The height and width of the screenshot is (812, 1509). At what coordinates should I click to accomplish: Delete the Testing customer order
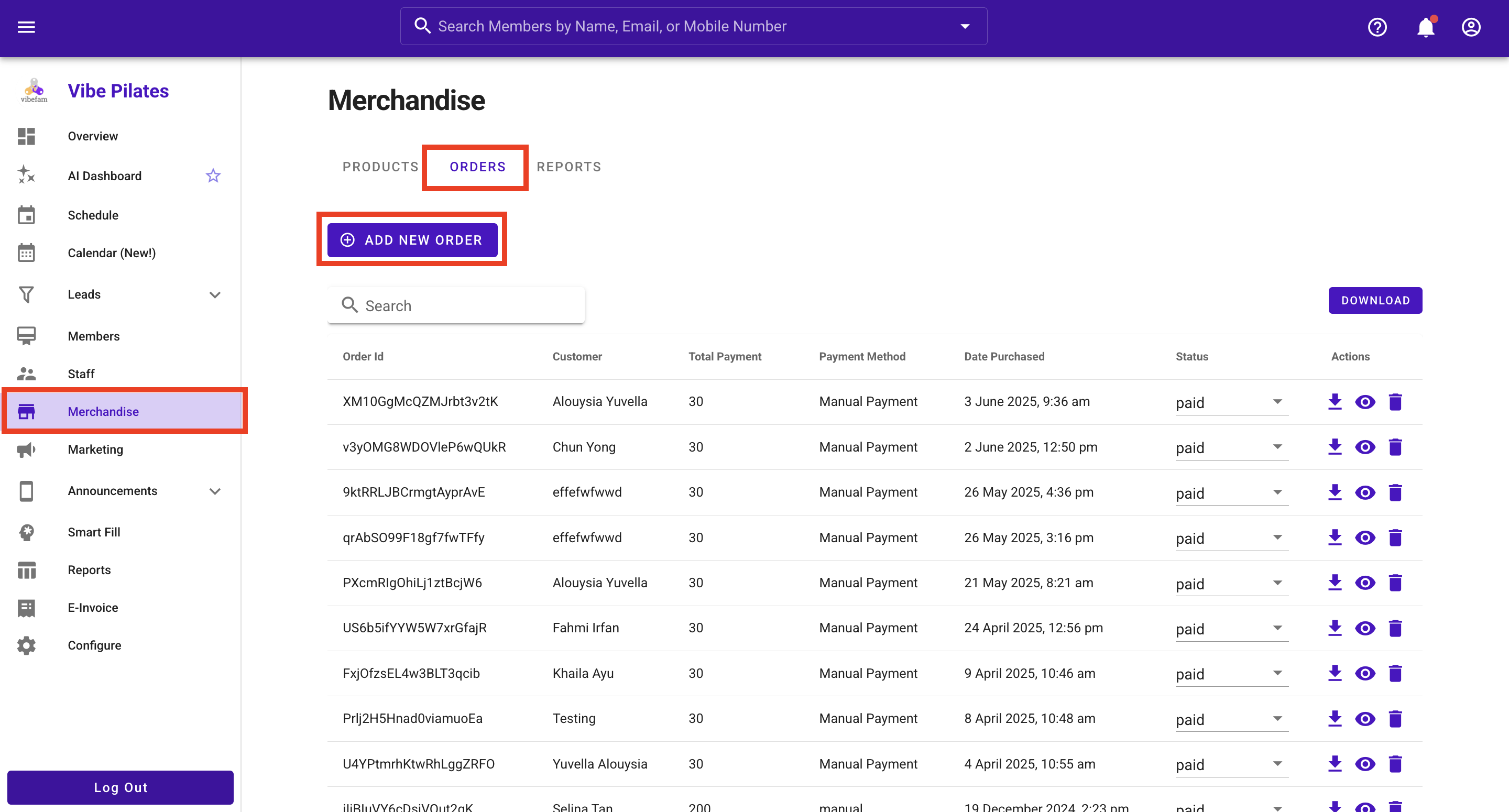[x=1395, y=719]
